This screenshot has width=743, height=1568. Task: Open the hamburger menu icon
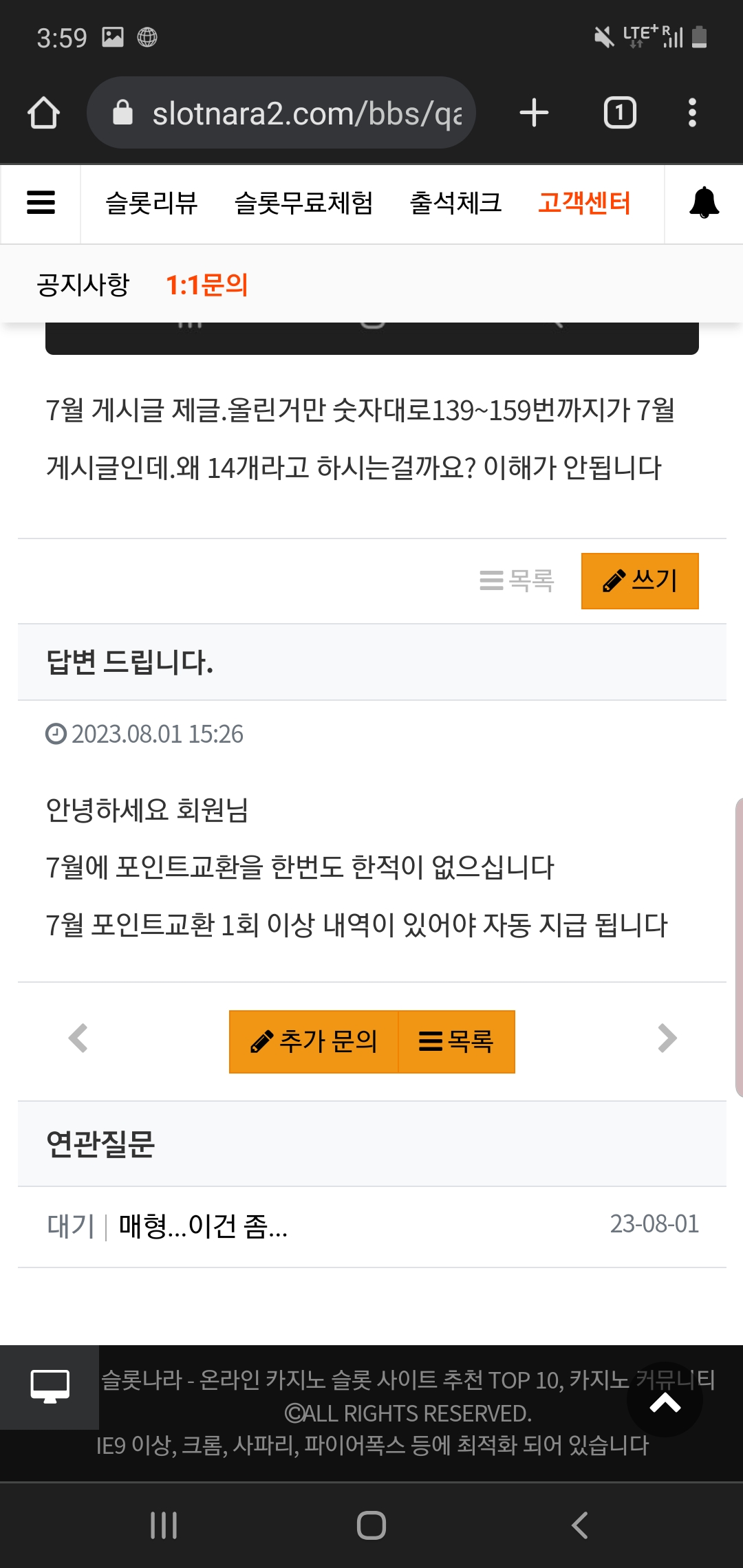click(x=41, y=203)
